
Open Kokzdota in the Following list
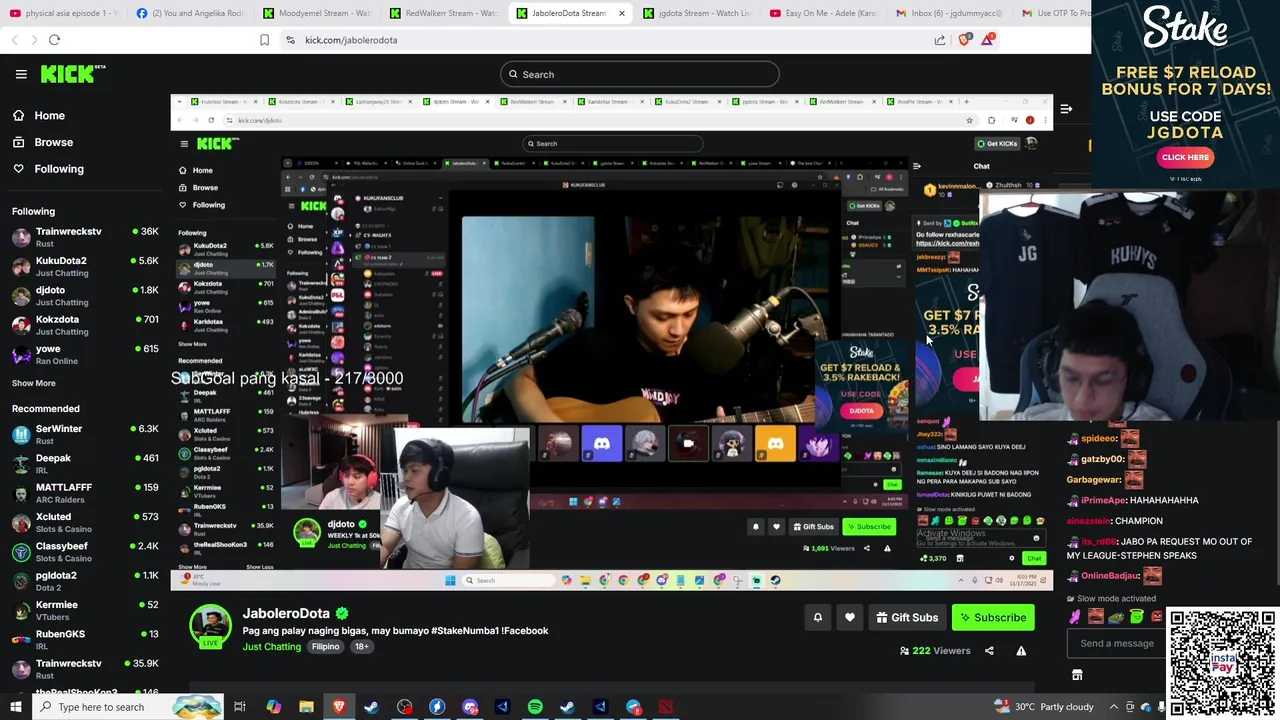pyautogui.click(x=85, y=325)
